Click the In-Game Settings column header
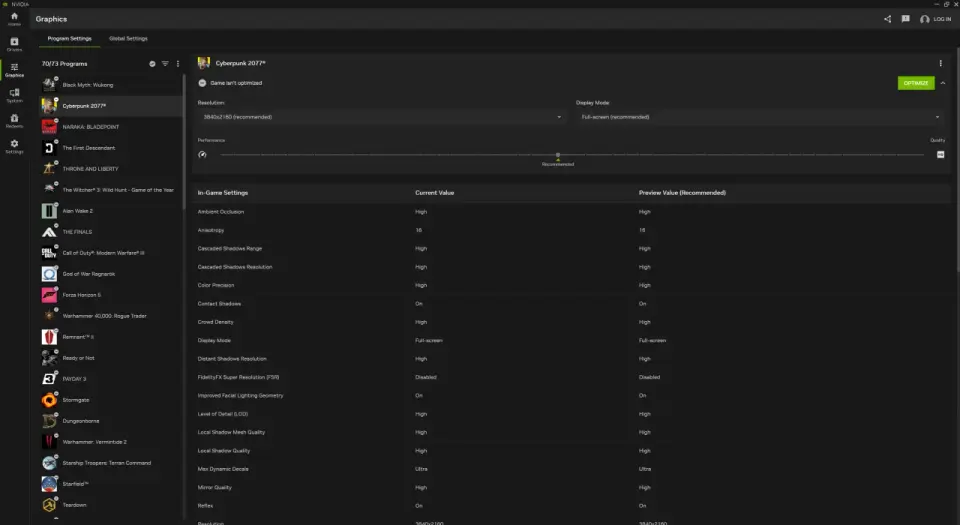Viewport: 960px width, 525px height. 223,193
